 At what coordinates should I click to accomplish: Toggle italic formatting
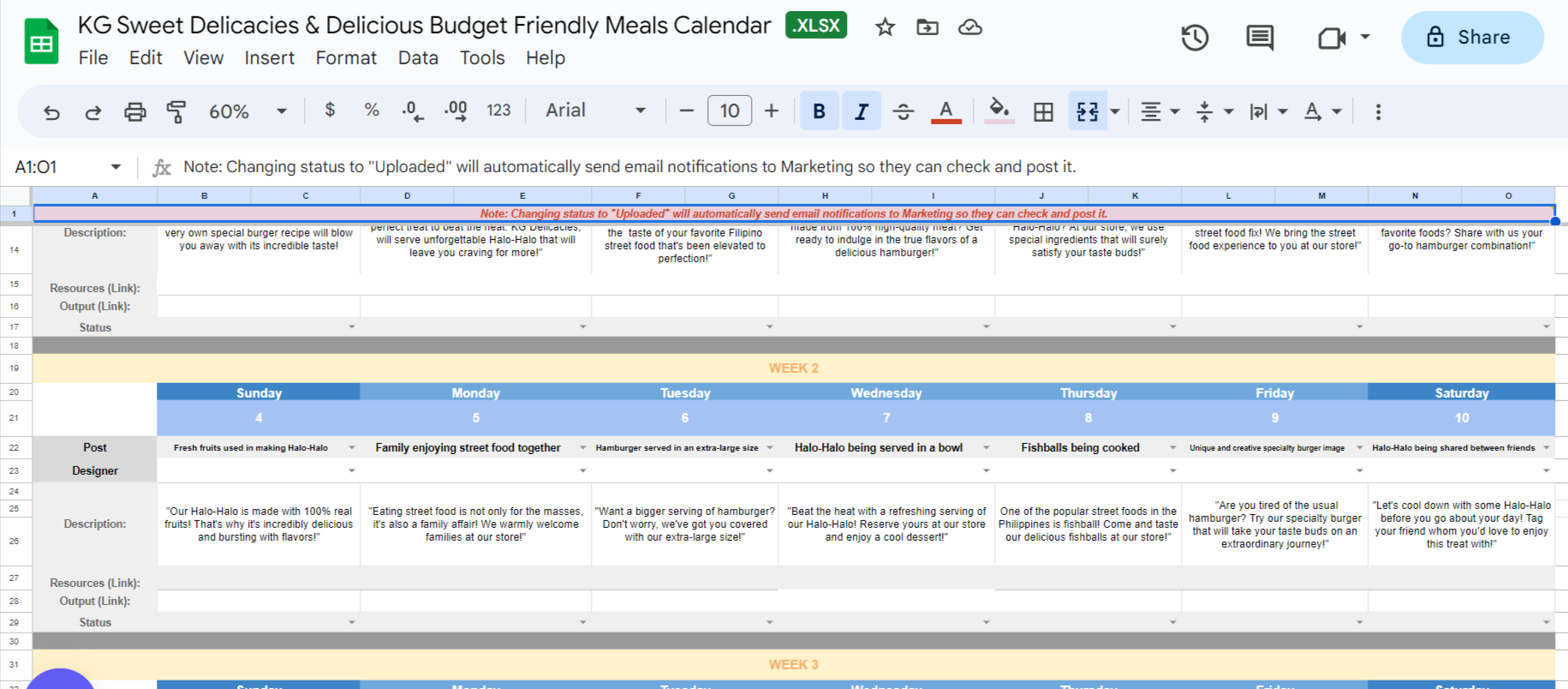(862, 111)
